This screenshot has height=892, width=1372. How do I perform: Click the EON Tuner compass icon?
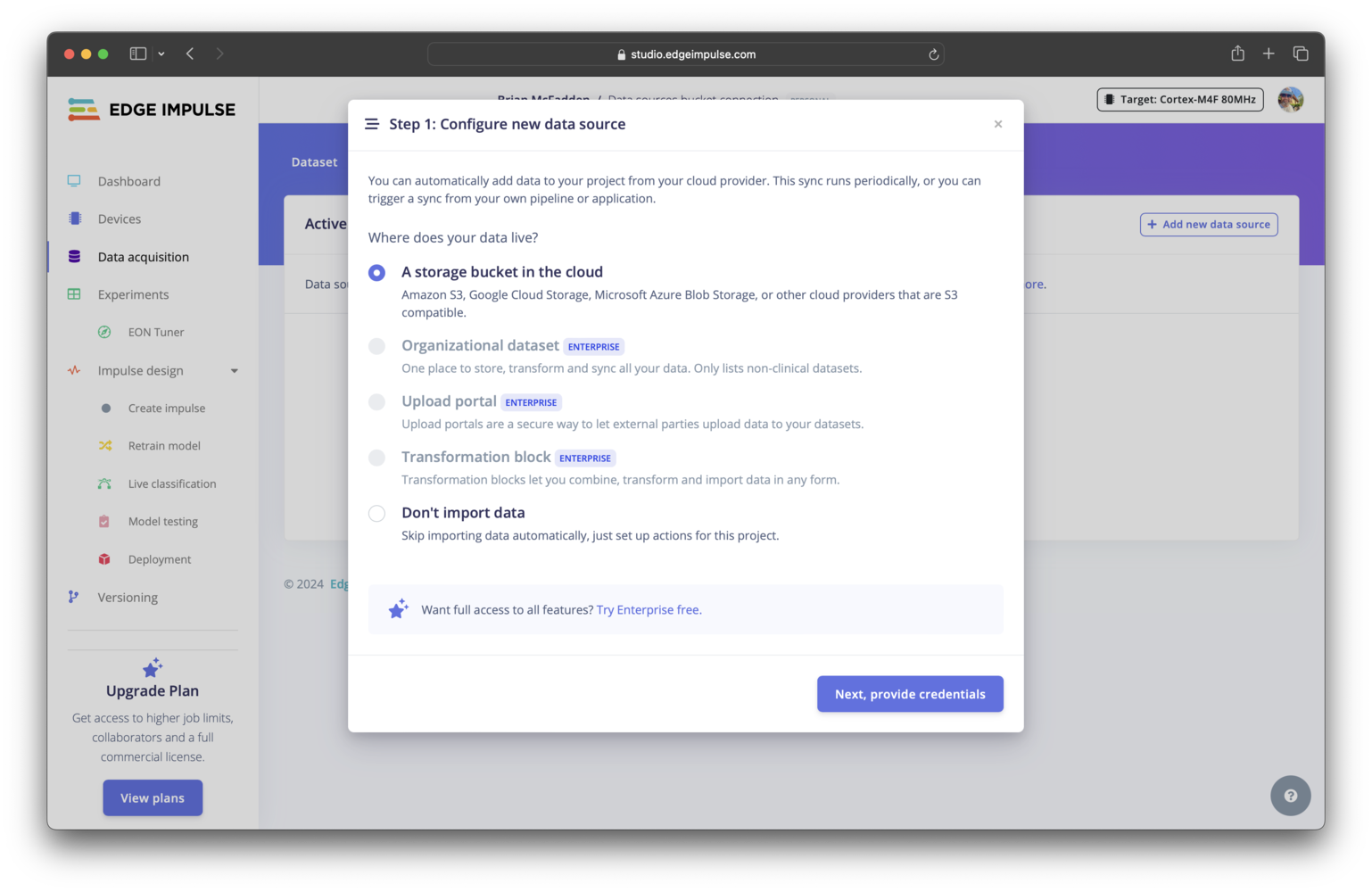click(x=104, y=332)
